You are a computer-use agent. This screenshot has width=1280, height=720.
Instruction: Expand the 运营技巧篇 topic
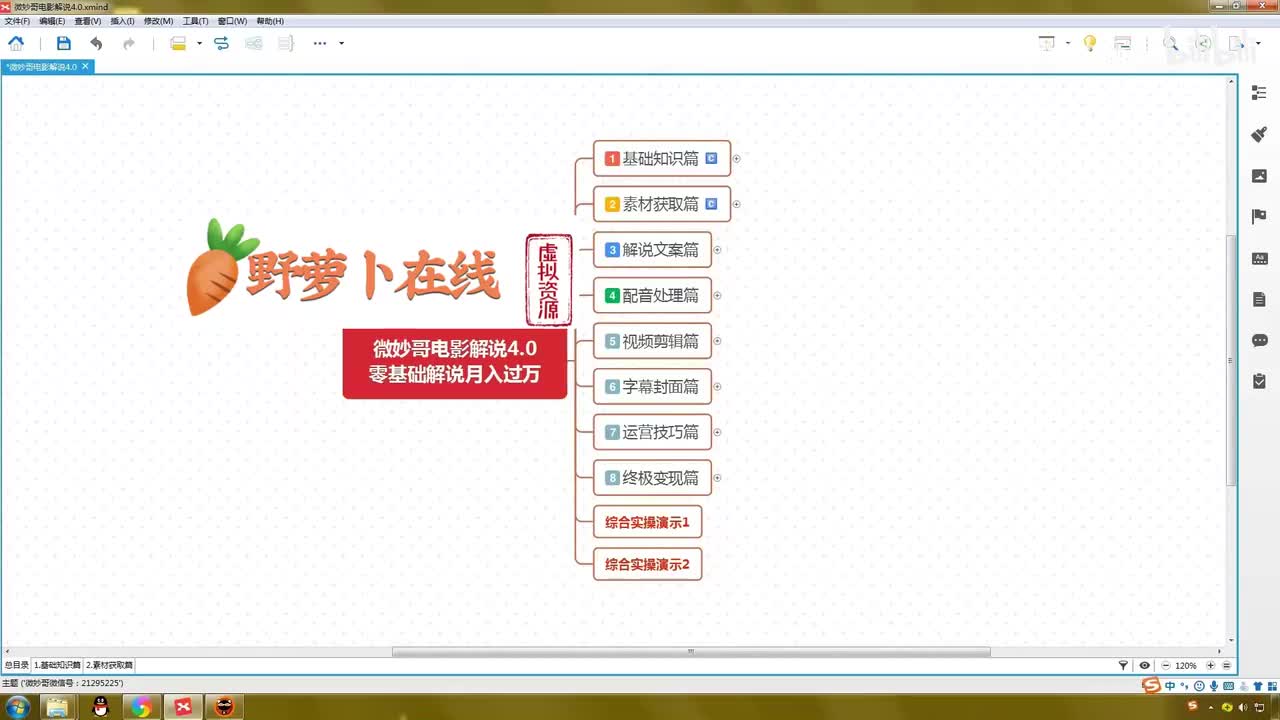(x=717, y=432)
